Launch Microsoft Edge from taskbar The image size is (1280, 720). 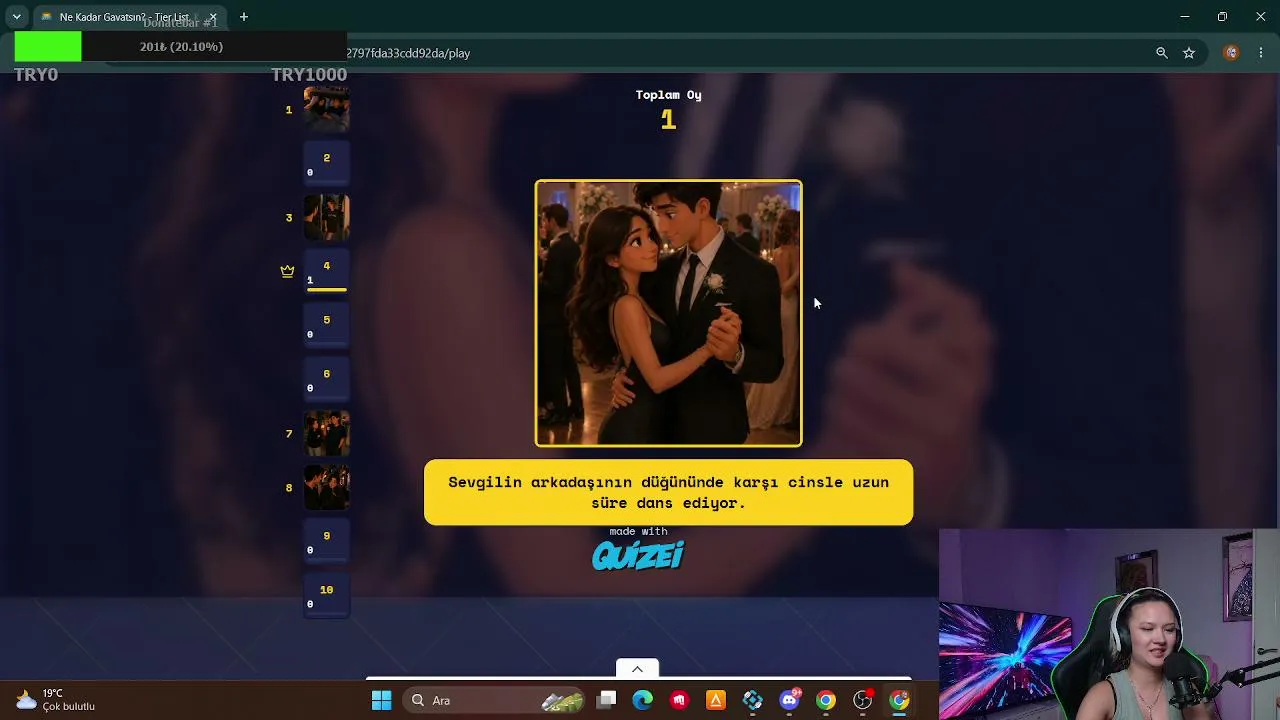[643, 701]
